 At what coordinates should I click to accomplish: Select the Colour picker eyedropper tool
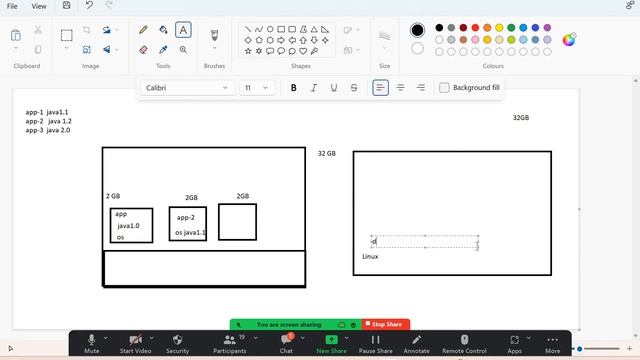click(163, 50)
